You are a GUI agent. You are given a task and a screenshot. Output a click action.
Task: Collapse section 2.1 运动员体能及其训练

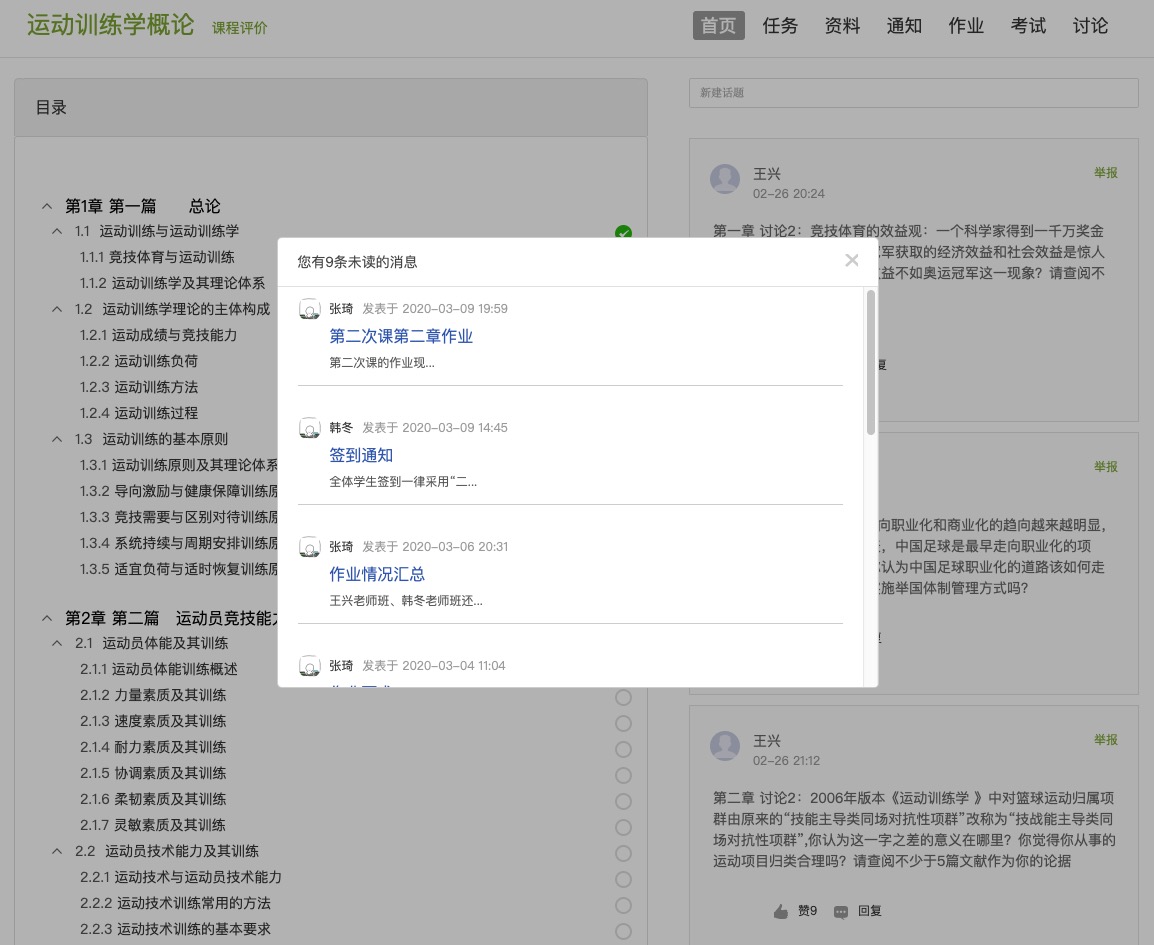tap(57, 643)
